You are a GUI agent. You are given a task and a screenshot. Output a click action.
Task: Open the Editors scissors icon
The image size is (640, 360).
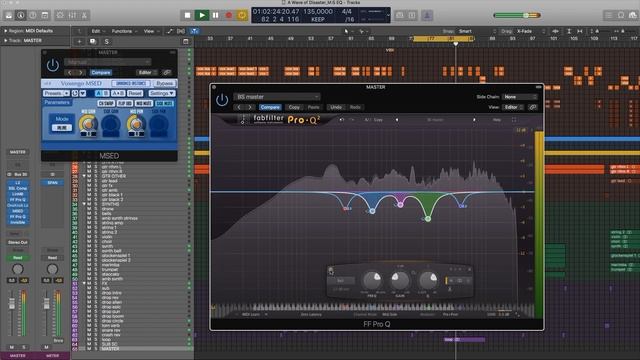tap(84, 16)
